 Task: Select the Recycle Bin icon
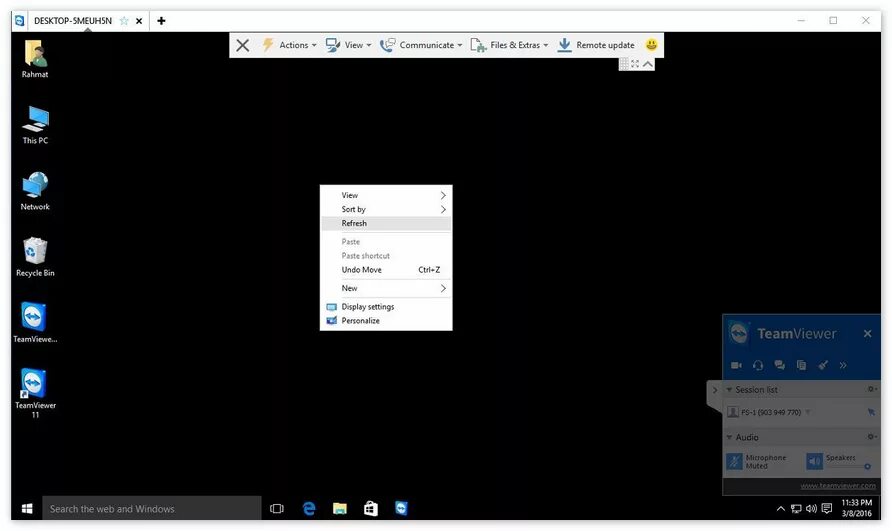click(x=35, y=257)
